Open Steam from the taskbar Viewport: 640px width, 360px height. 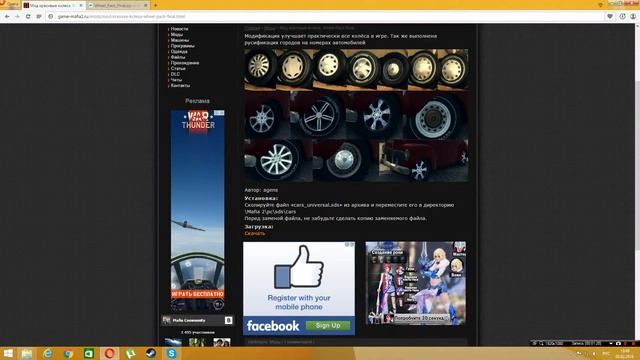pyautogui.click(x=151, y=353)
